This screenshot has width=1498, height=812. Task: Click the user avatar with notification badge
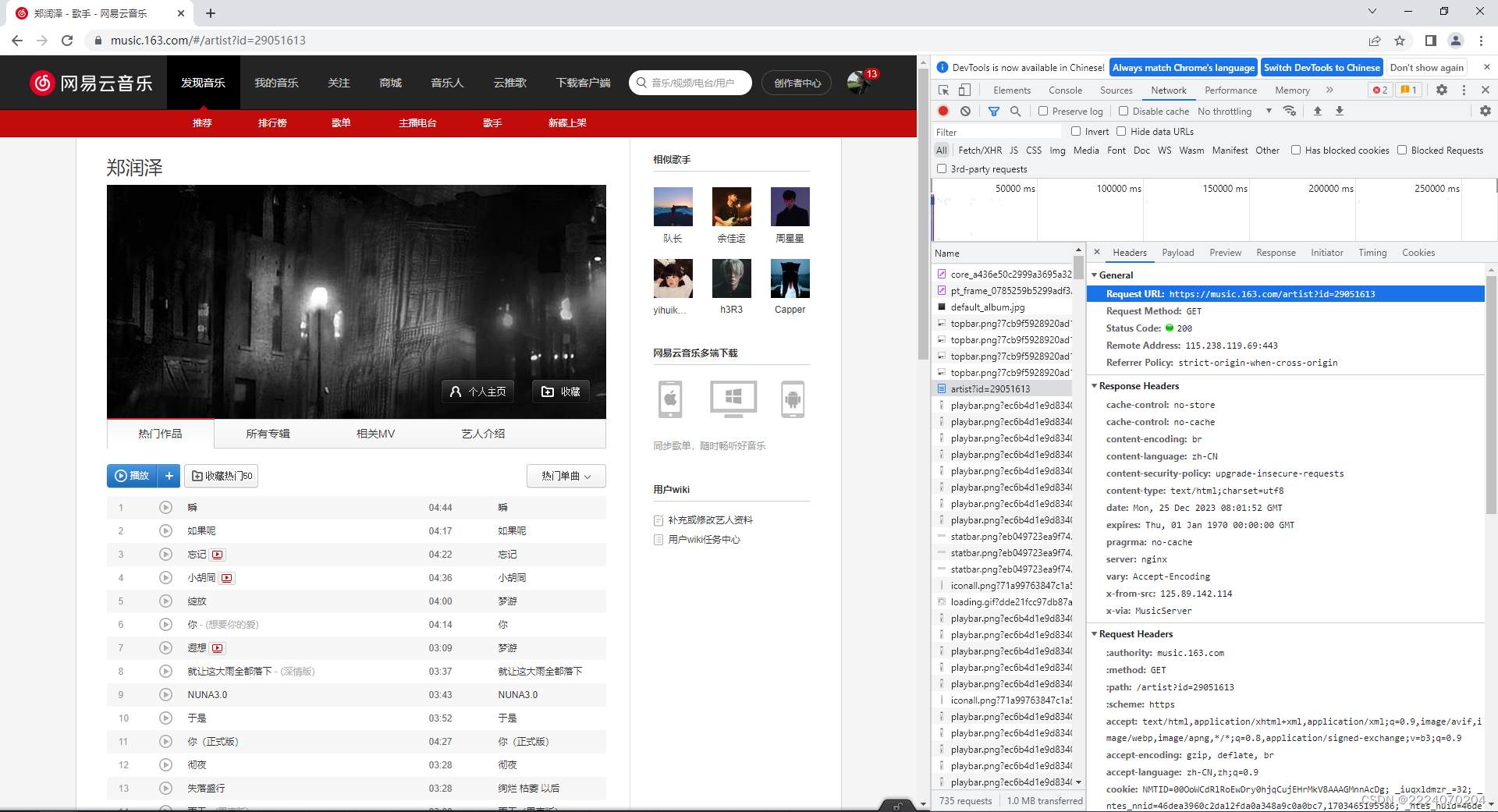[858, 82]
